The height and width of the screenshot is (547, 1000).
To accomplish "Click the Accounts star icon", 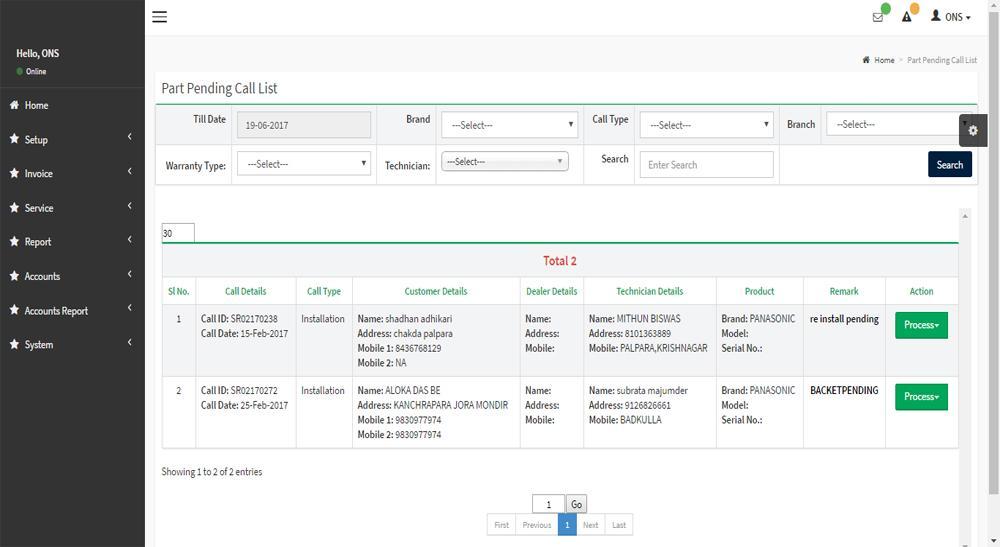I will tap(14, 276).
